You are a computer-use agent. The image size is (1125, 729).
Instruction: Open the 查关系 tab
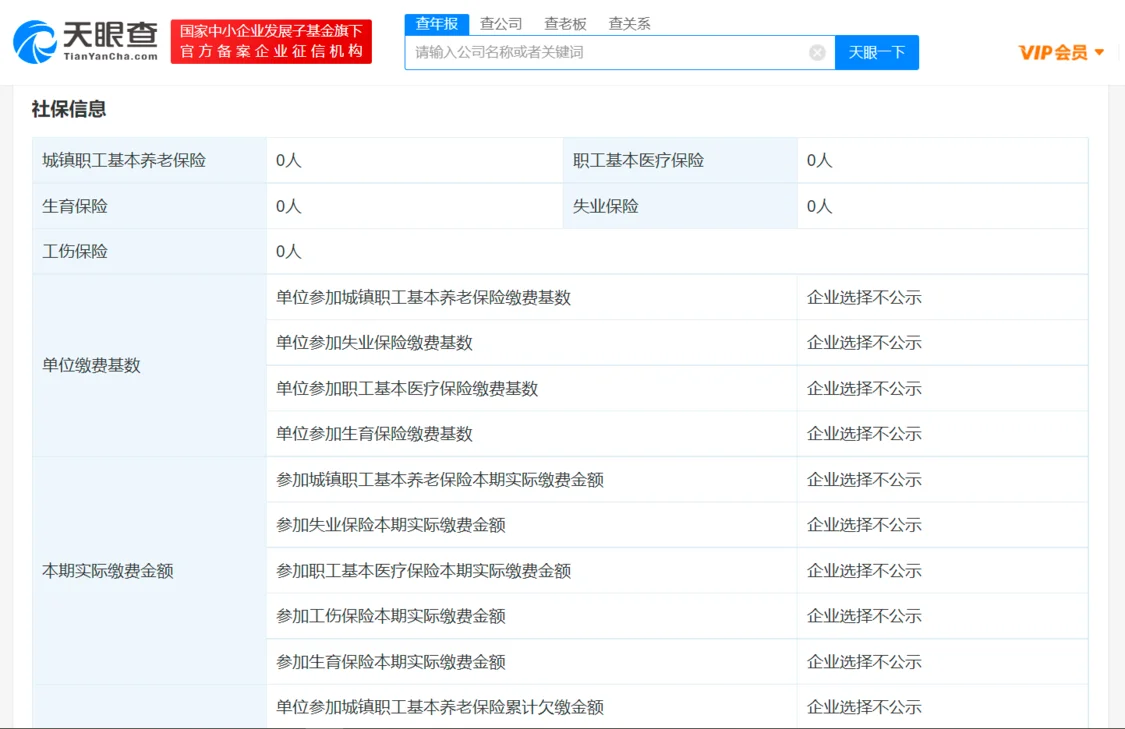[629, 24]
